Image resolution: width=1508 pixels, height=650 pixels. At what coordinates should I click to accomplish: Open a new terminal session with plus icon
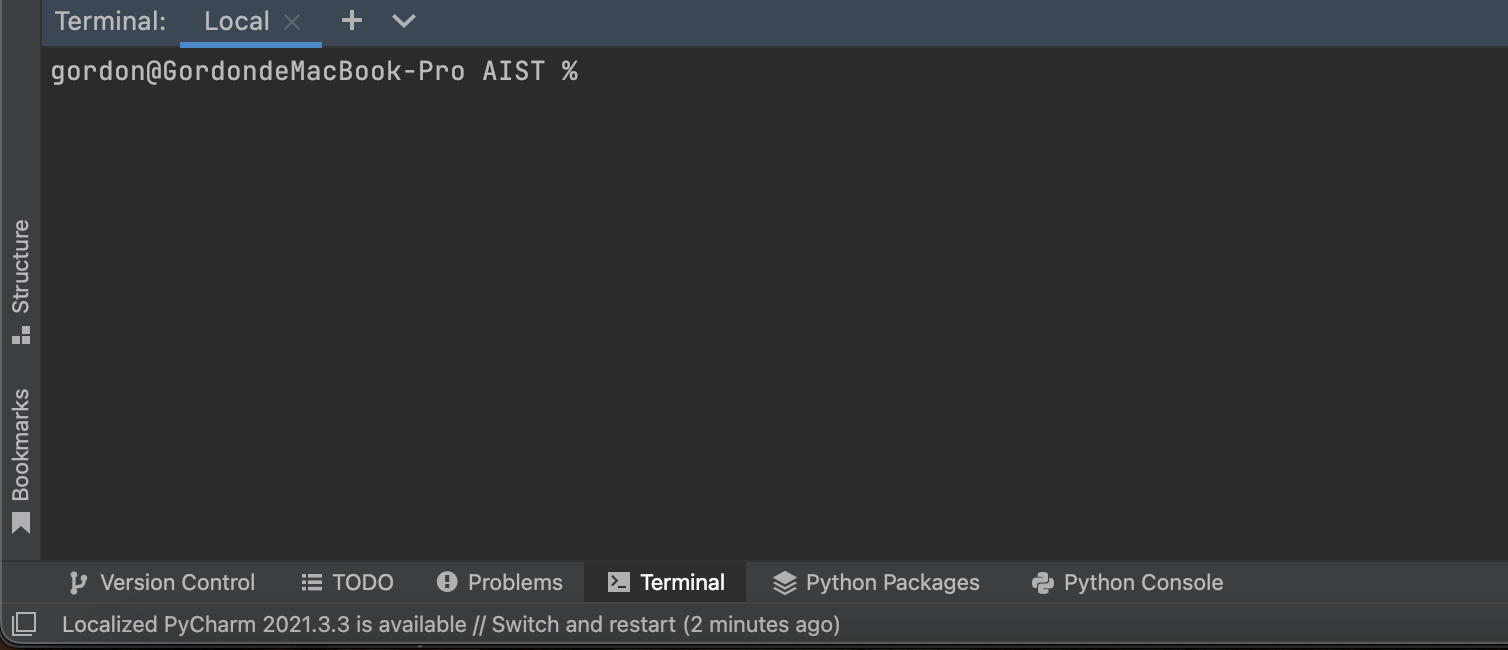[351, 21]
